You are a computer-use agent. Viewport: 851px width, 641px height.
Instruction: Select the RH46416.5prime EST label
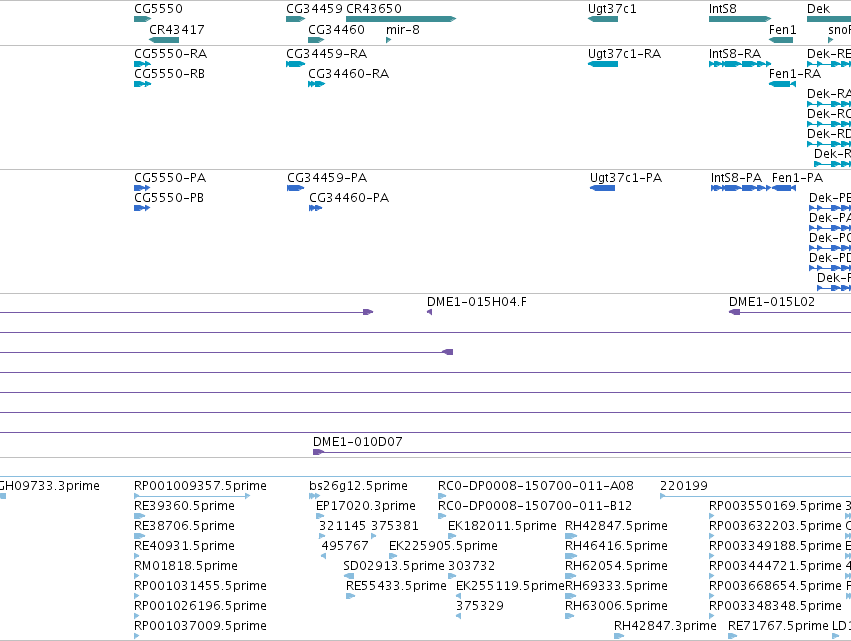616,546
